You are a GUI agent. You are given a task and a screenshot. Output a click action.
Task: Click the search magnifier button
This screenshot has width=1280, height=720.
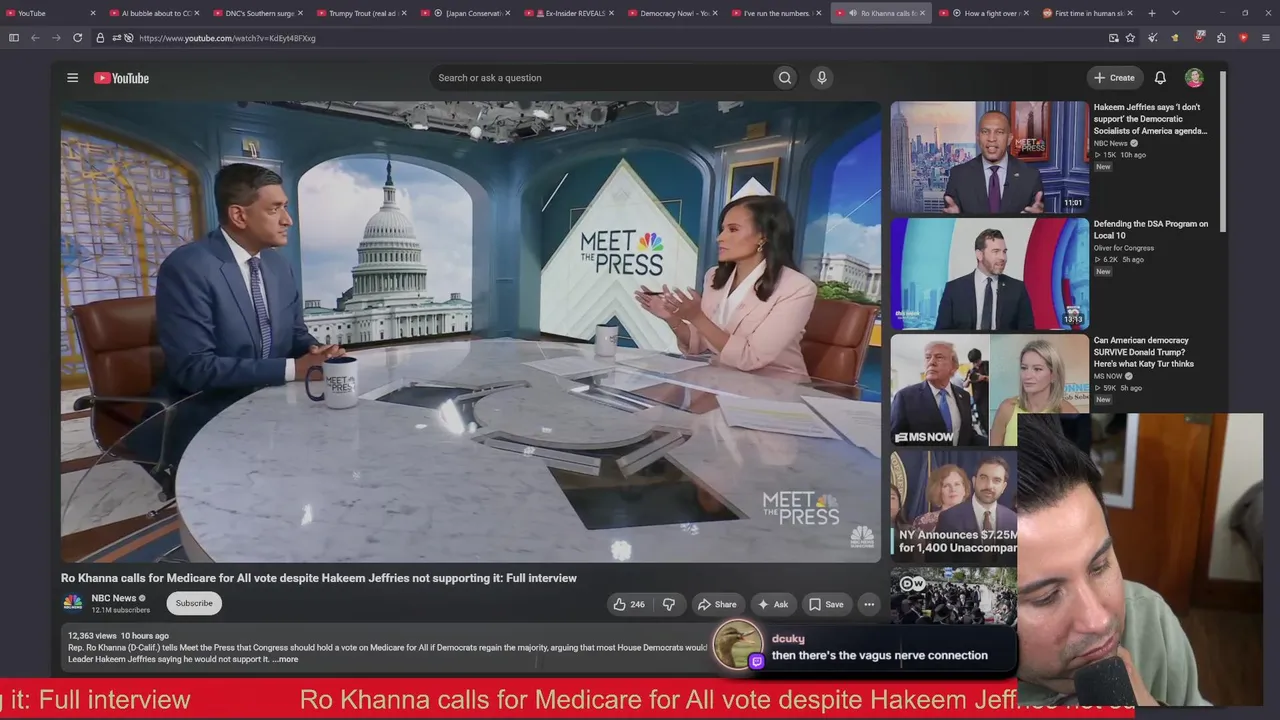[785, 78]
